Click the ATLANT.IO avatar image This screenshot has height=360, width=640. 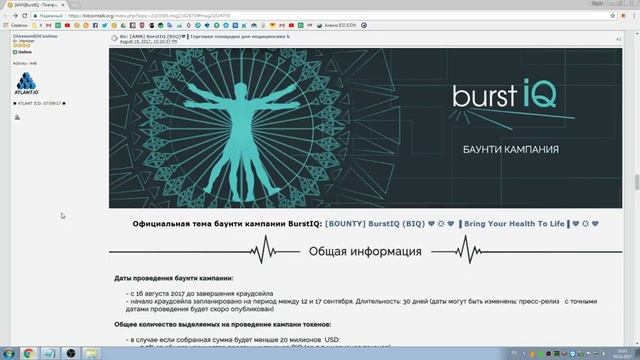click(27, 84)
